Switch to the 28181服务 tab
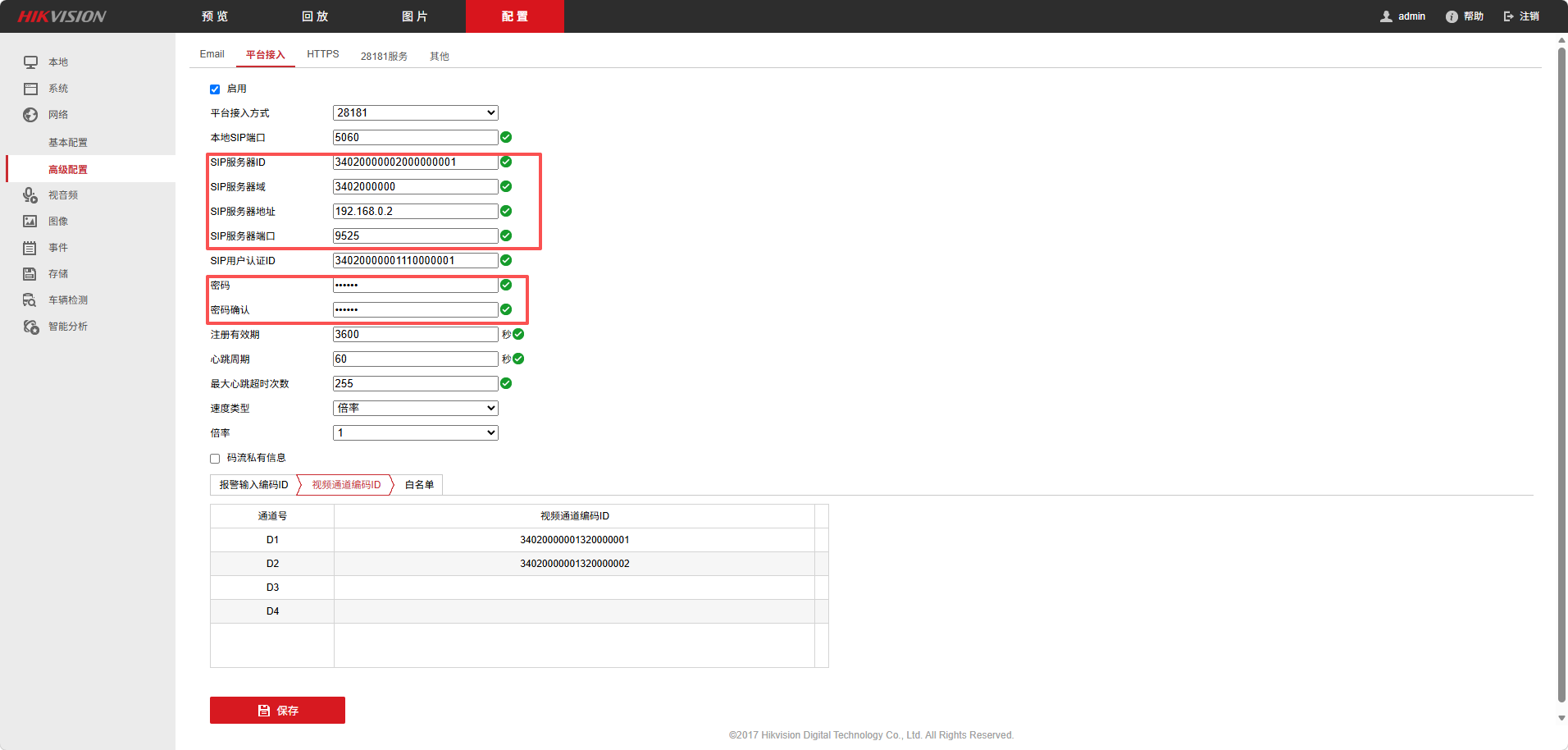The width and height of the screenshot is (1568, 750). coord(384,56)
